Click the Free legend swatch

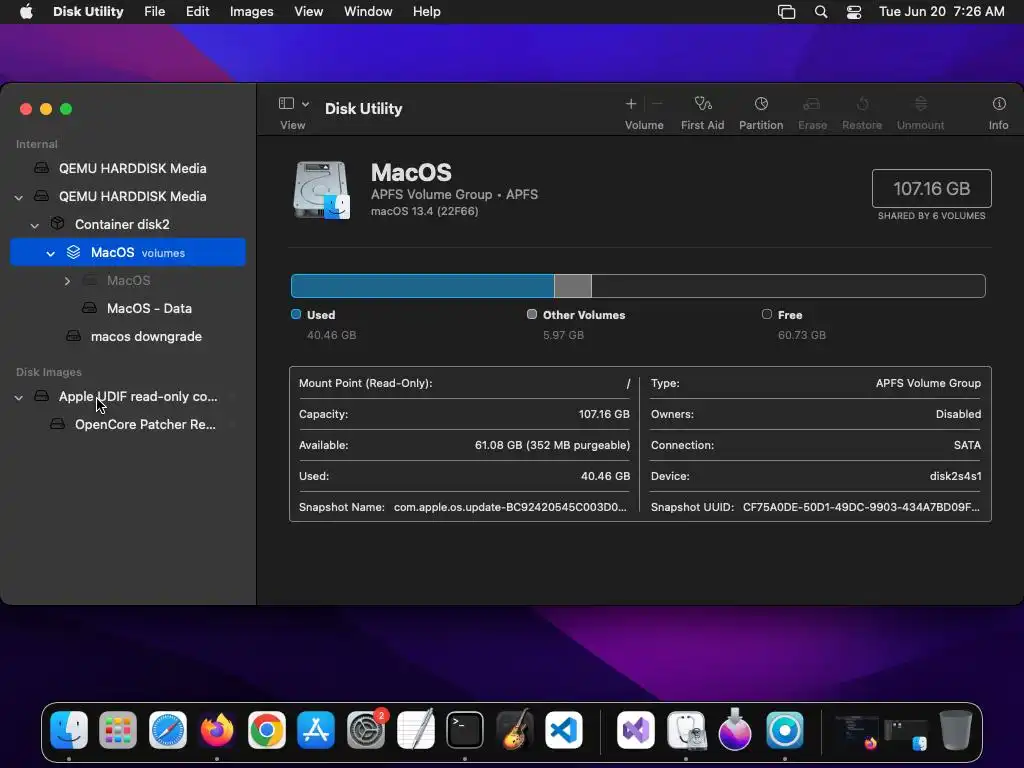tap(767, 314)
